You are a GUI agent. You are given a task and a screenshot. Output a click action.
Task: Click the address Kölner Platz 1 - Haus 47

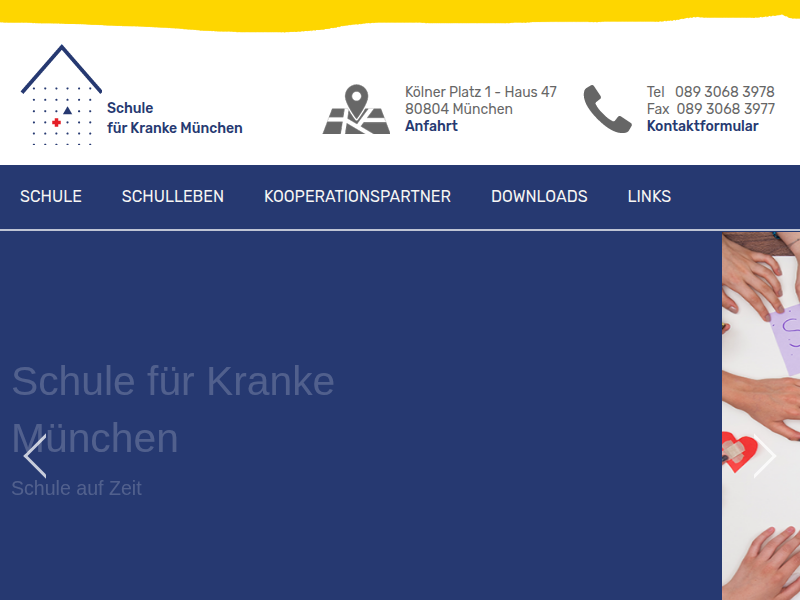click(481, 92)
